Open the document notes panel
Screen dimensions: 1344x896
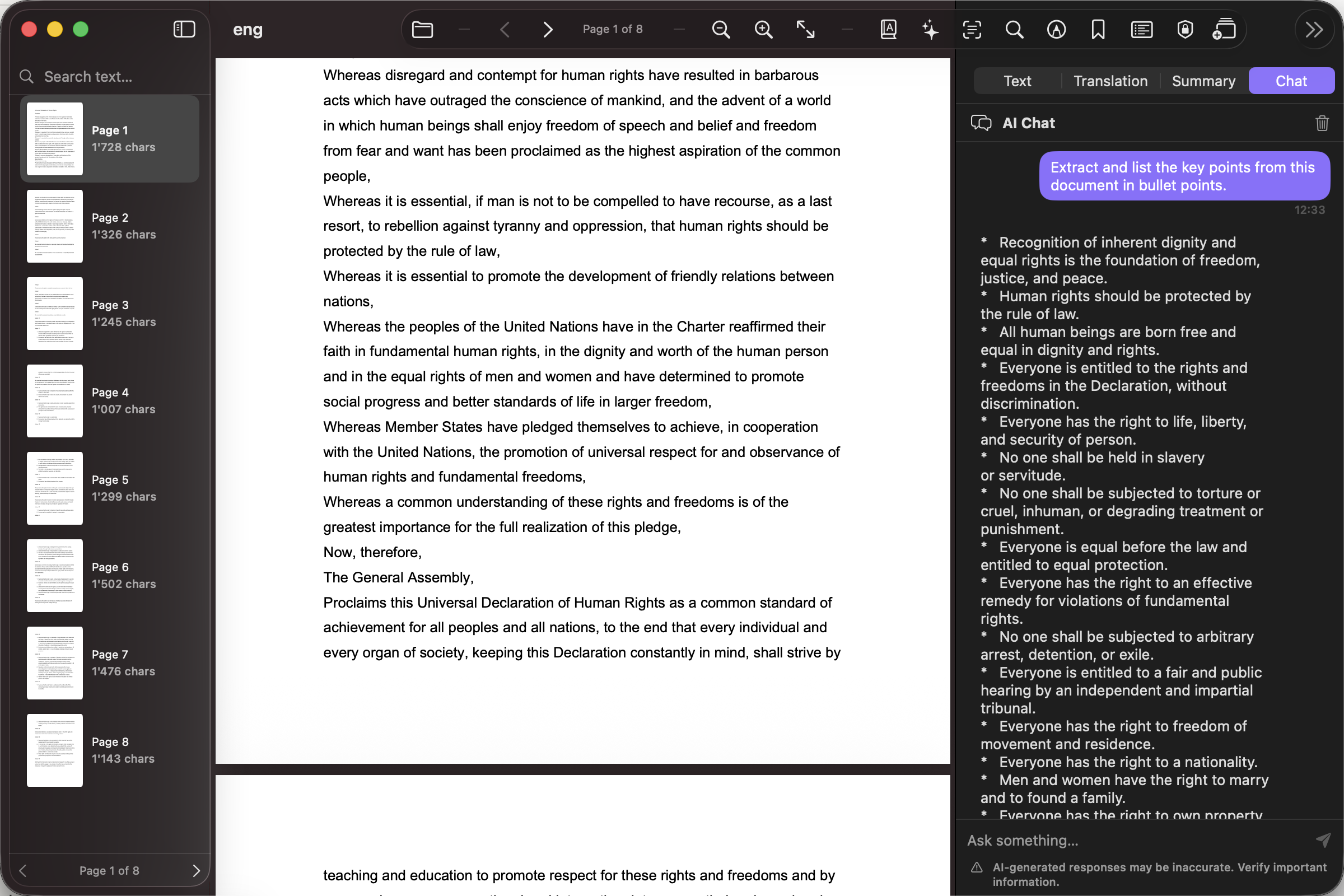click(1141, 29)
